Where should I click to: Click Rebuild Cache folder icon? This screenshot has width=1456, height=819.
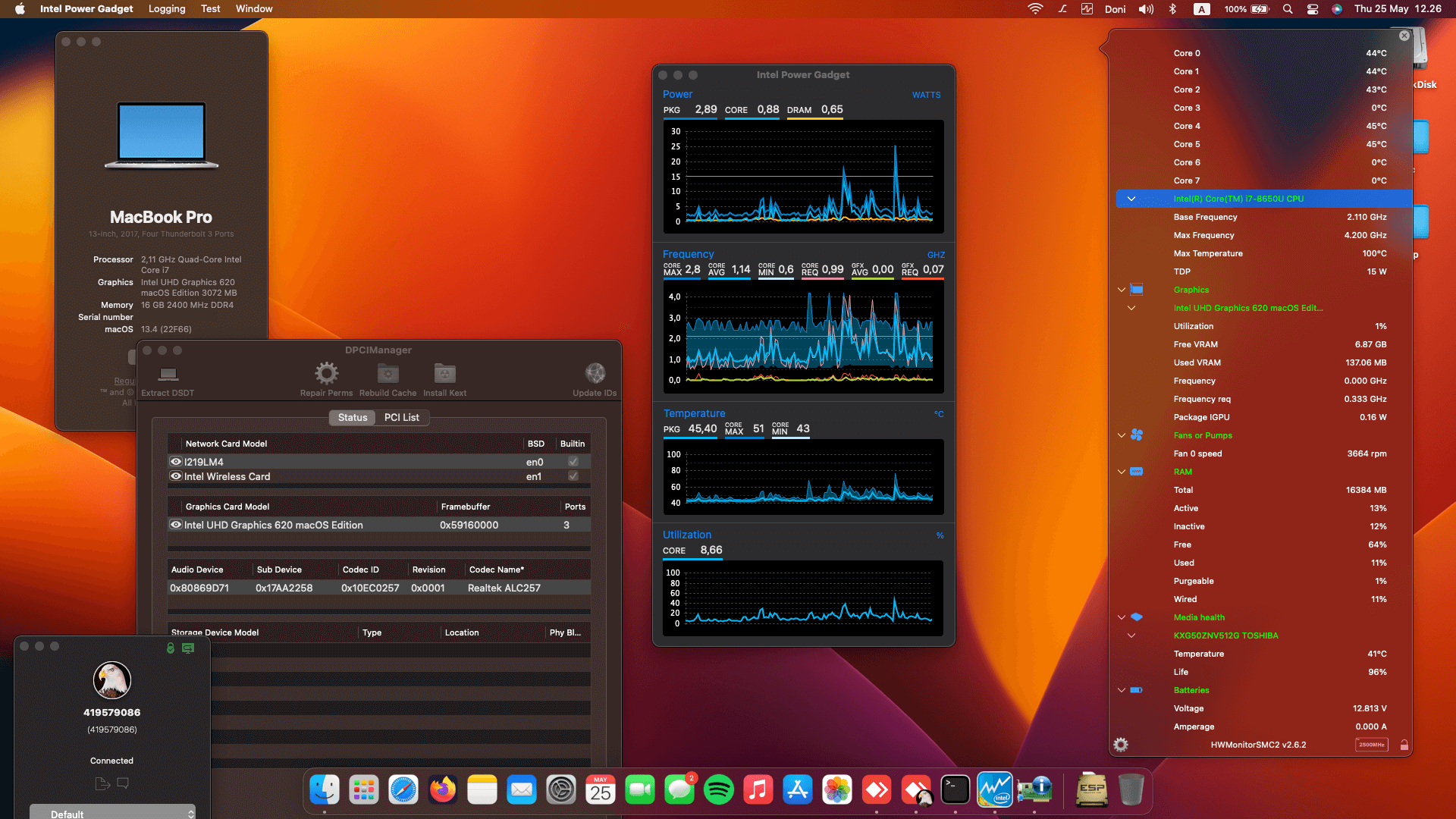[x=388, y=373]
